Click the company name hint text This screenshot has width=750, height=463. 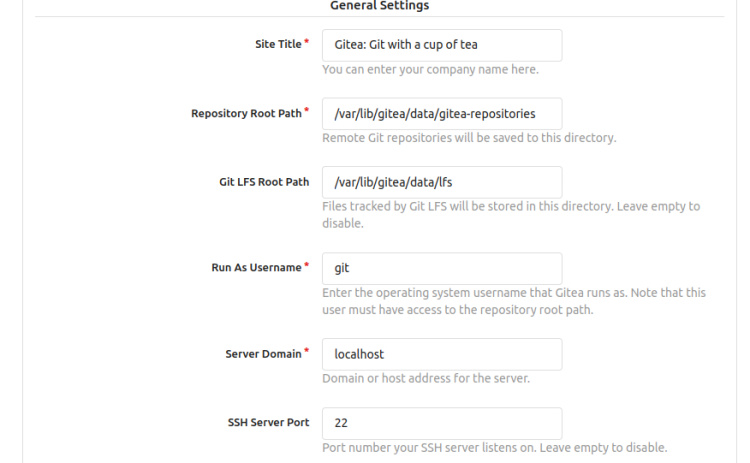pyautogui.click(x=430, y=70)
